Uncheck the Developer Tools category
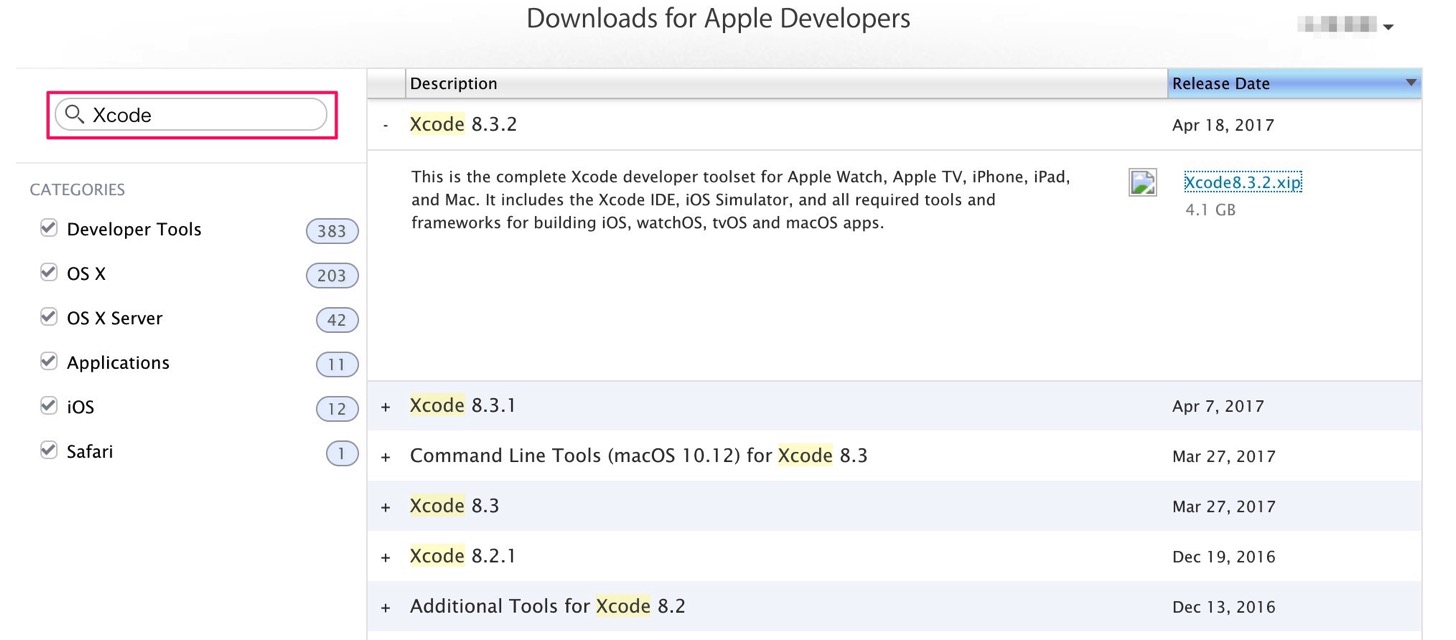Image resolution: width=1456 pixels, height=640 pixels. [x=48, y=228]
